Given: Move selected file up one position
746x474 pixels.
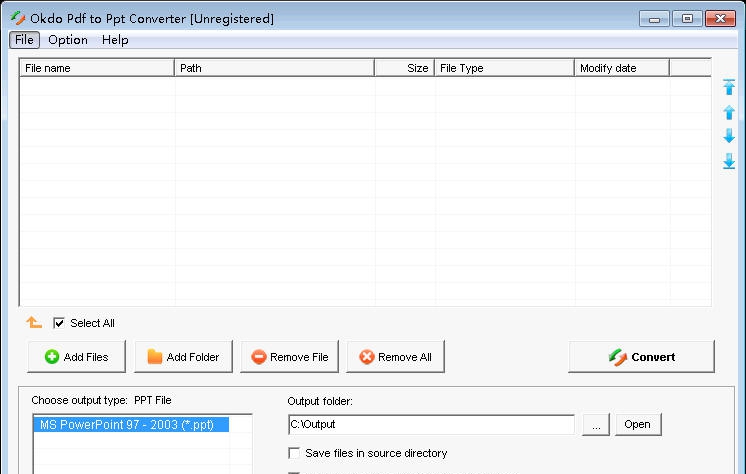Looking at the screenshot, I should [x=729, y=112].
